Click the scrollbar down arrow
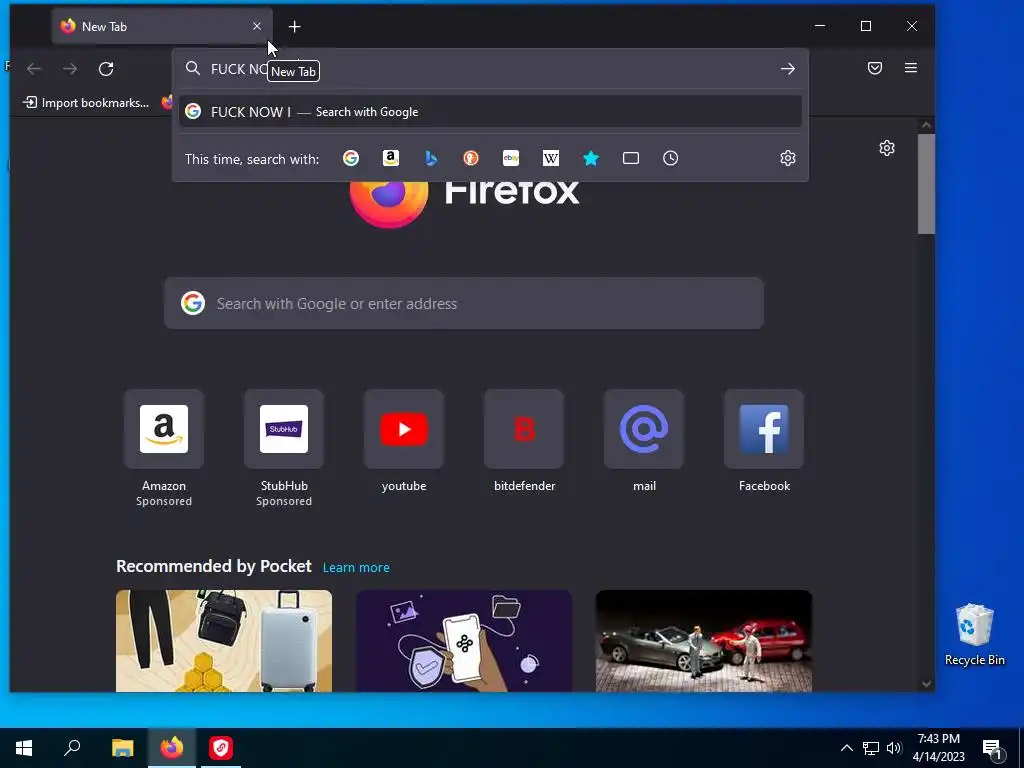 tap(926, 684)
